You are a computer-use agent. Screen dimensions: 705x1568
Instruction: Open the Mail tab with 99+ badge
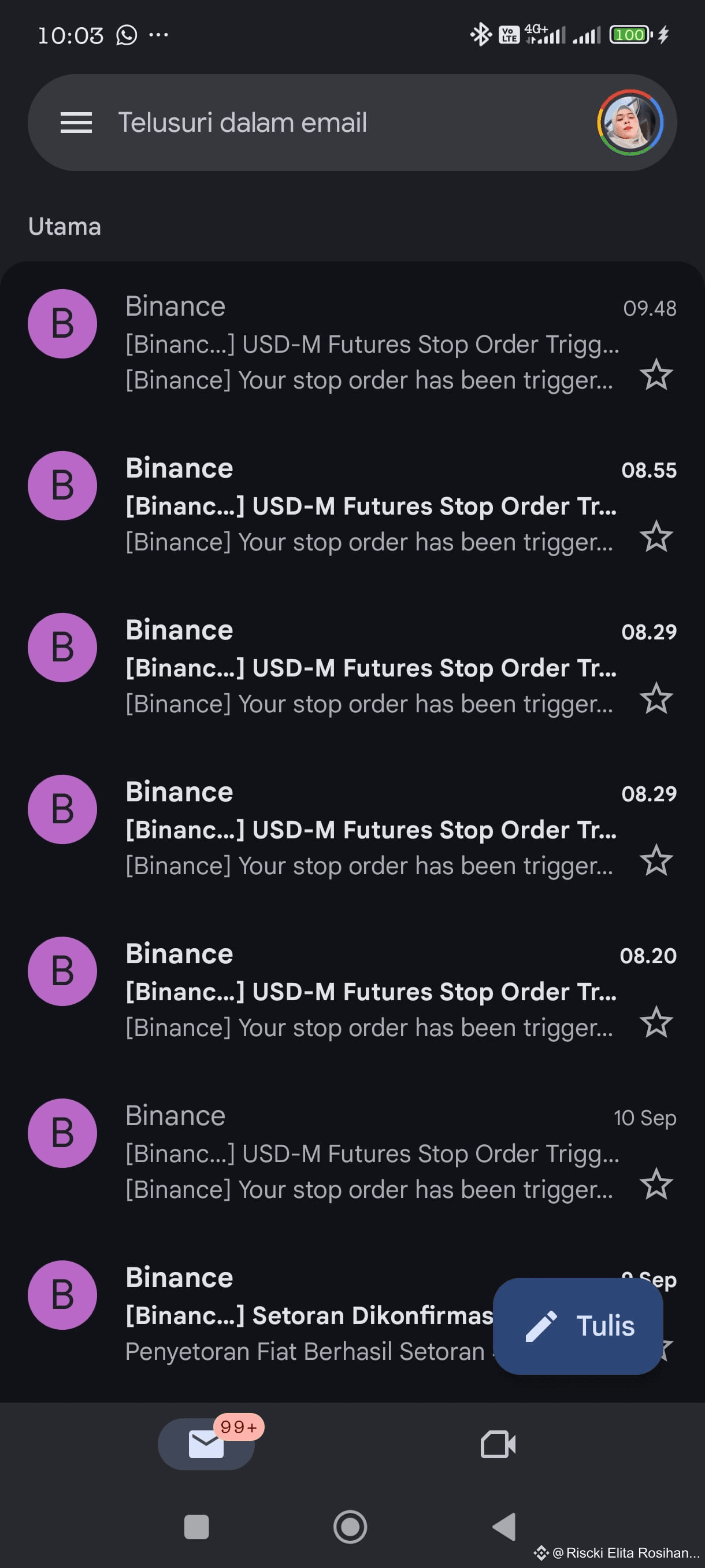coord(206,1444)
